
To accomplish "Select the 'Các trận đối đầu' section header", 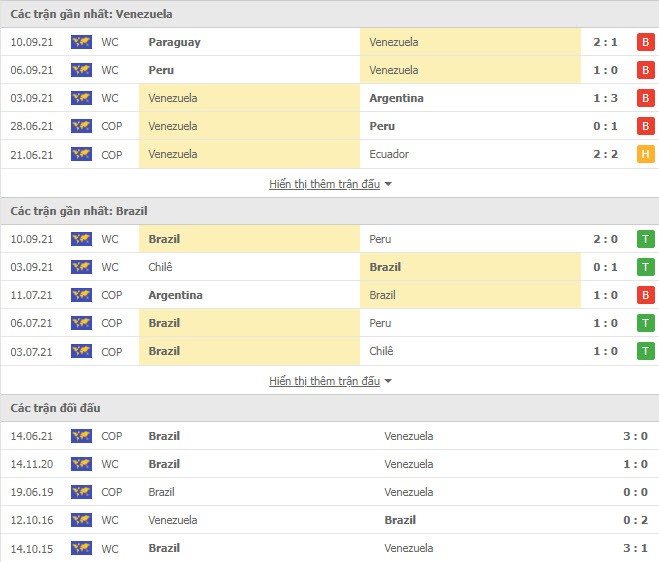I will [56, 408].
